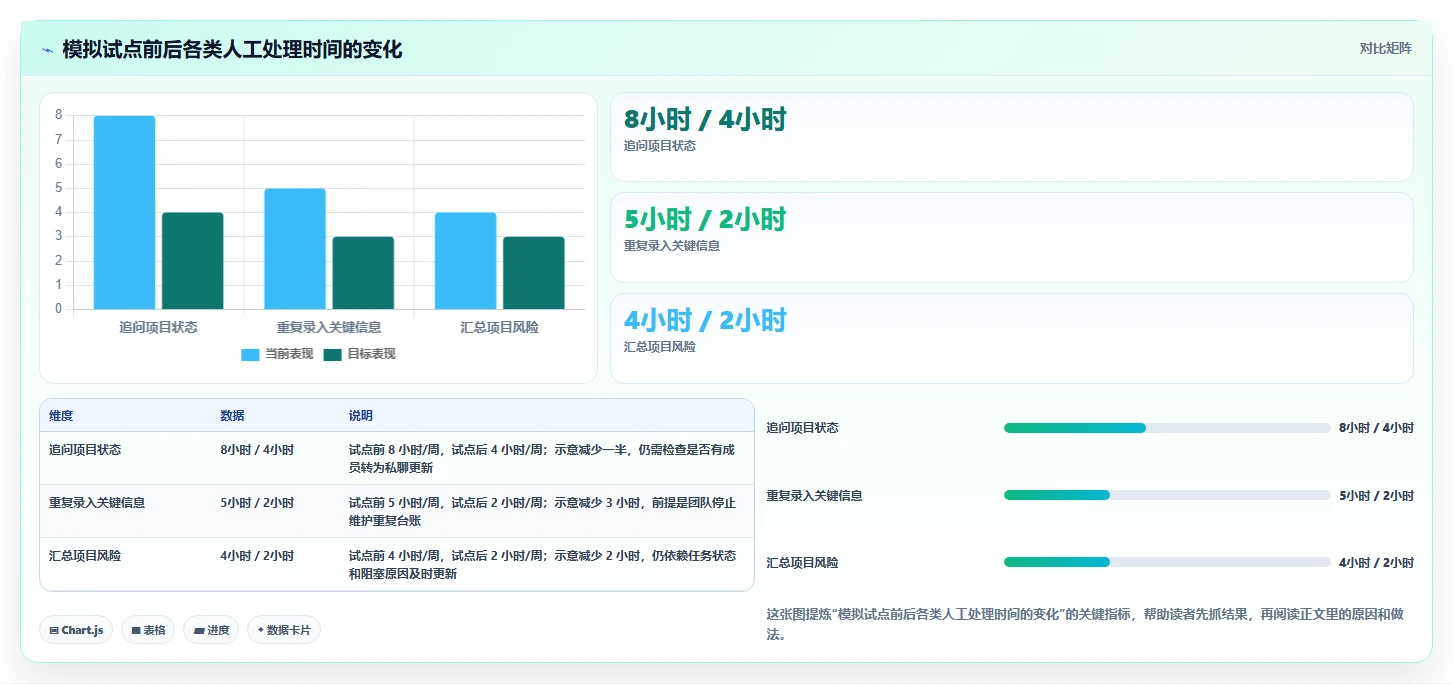Click table cell 8小时 / 4小时
The image size is (1453, 684).
click(257, 450)
